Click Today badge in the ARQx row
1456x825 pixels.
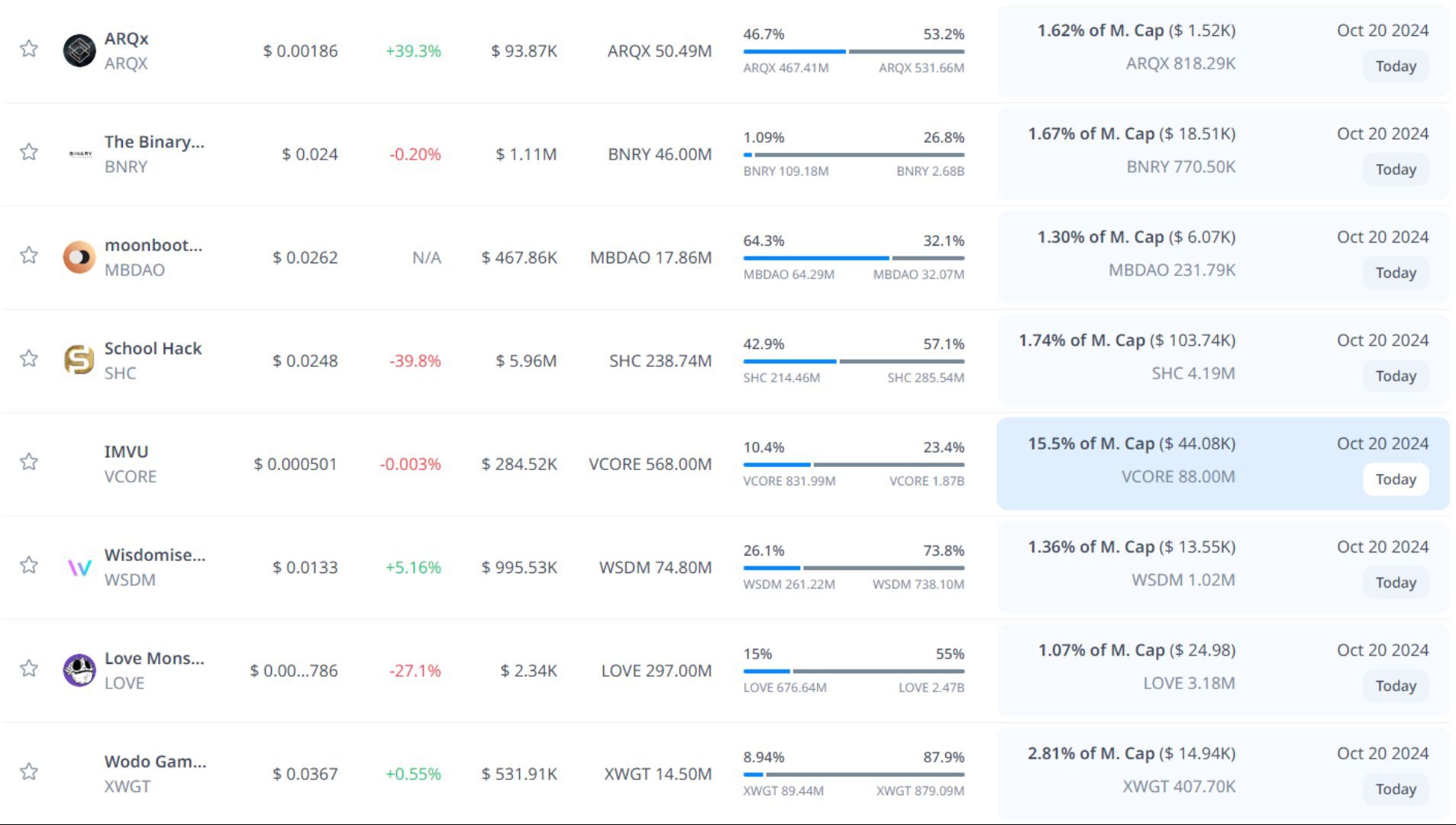(x=1395, y=66)
